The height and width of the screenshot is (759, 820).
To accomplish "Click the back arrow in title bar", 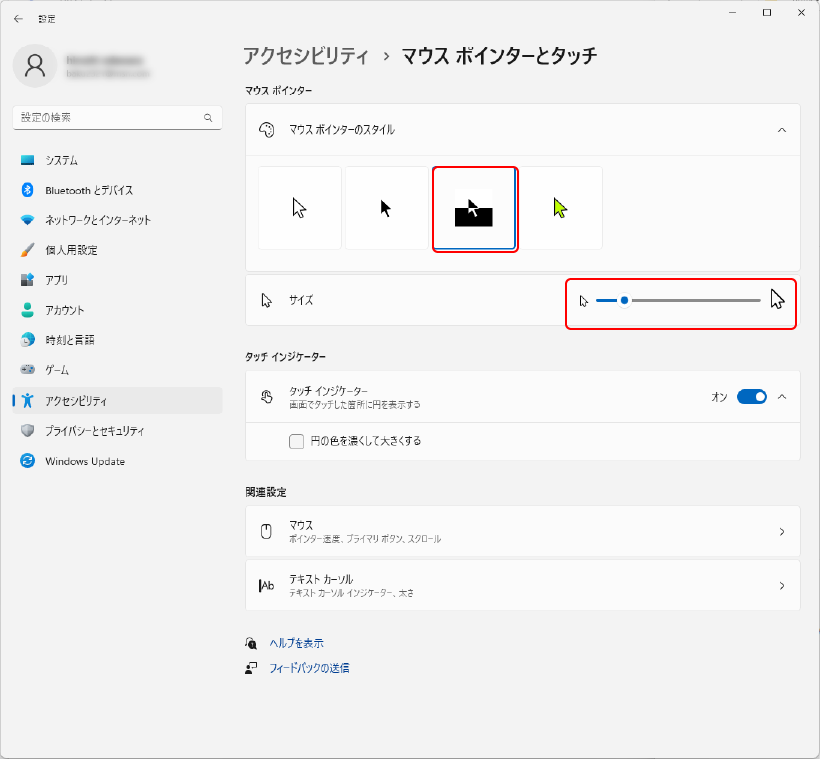I will pyautogui.click(x=18, y=18).
